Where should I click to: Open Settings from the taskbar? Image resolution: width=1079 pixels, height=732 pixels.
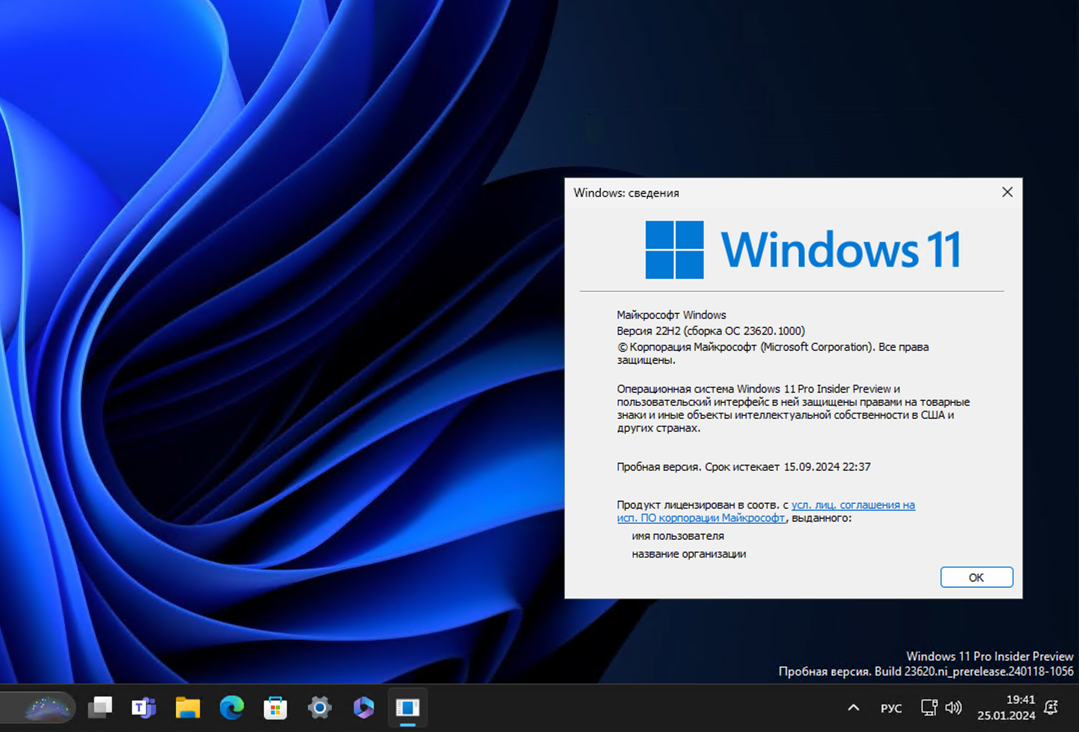(319, 707)
